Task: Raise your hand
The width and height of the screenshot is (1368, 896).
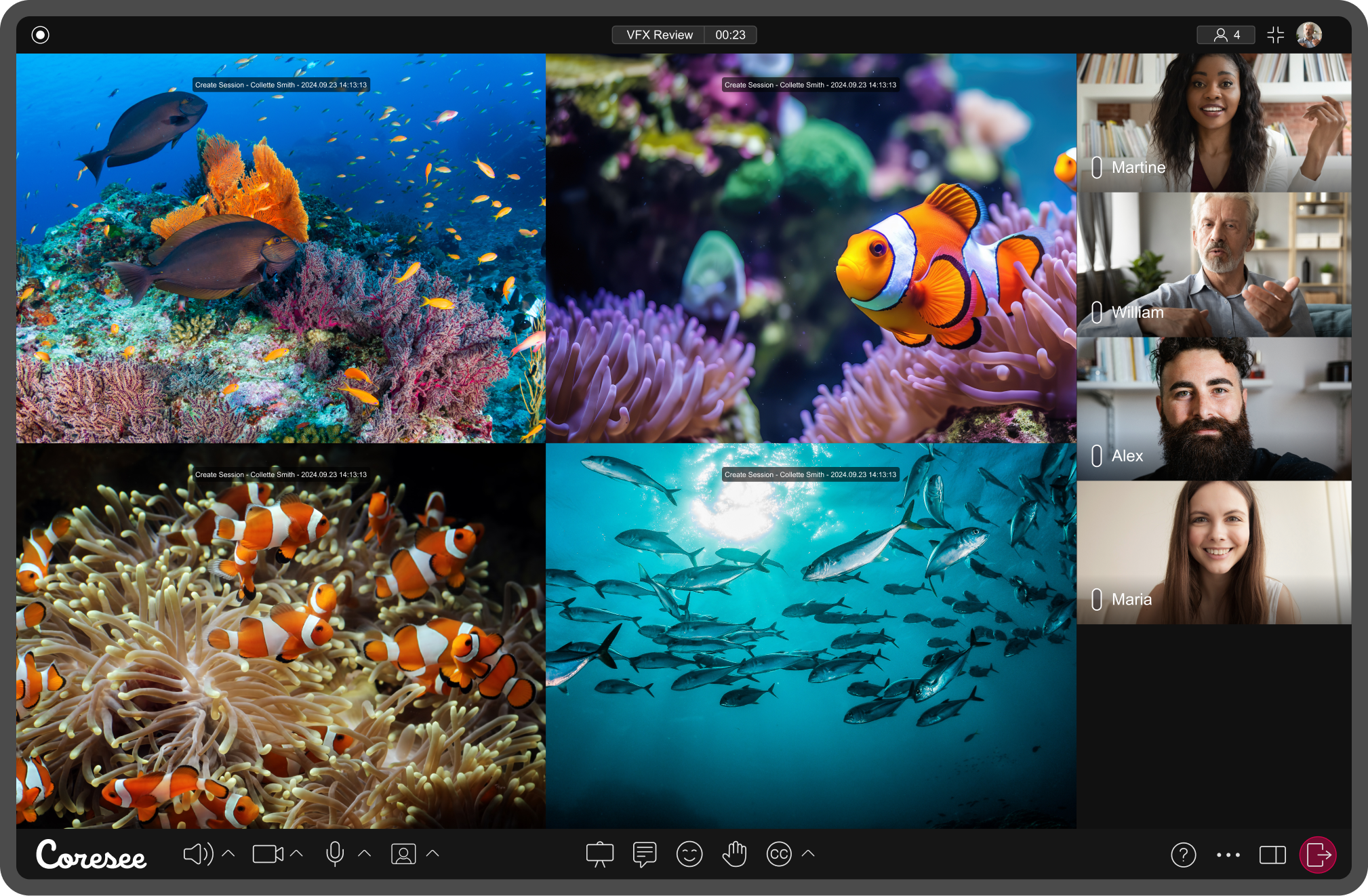Action: pos(734,854)
